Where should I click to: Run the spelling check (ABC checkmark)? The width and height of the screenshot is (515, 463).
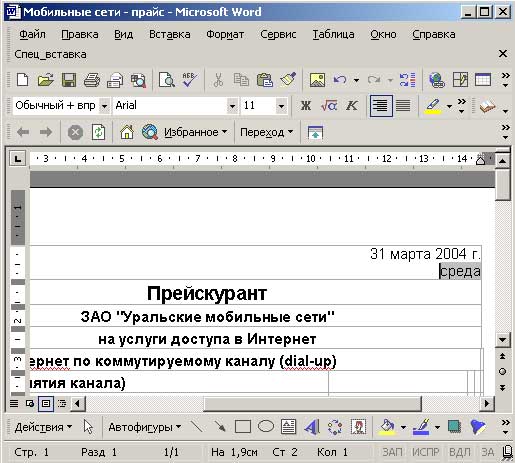tap(190, 80)
